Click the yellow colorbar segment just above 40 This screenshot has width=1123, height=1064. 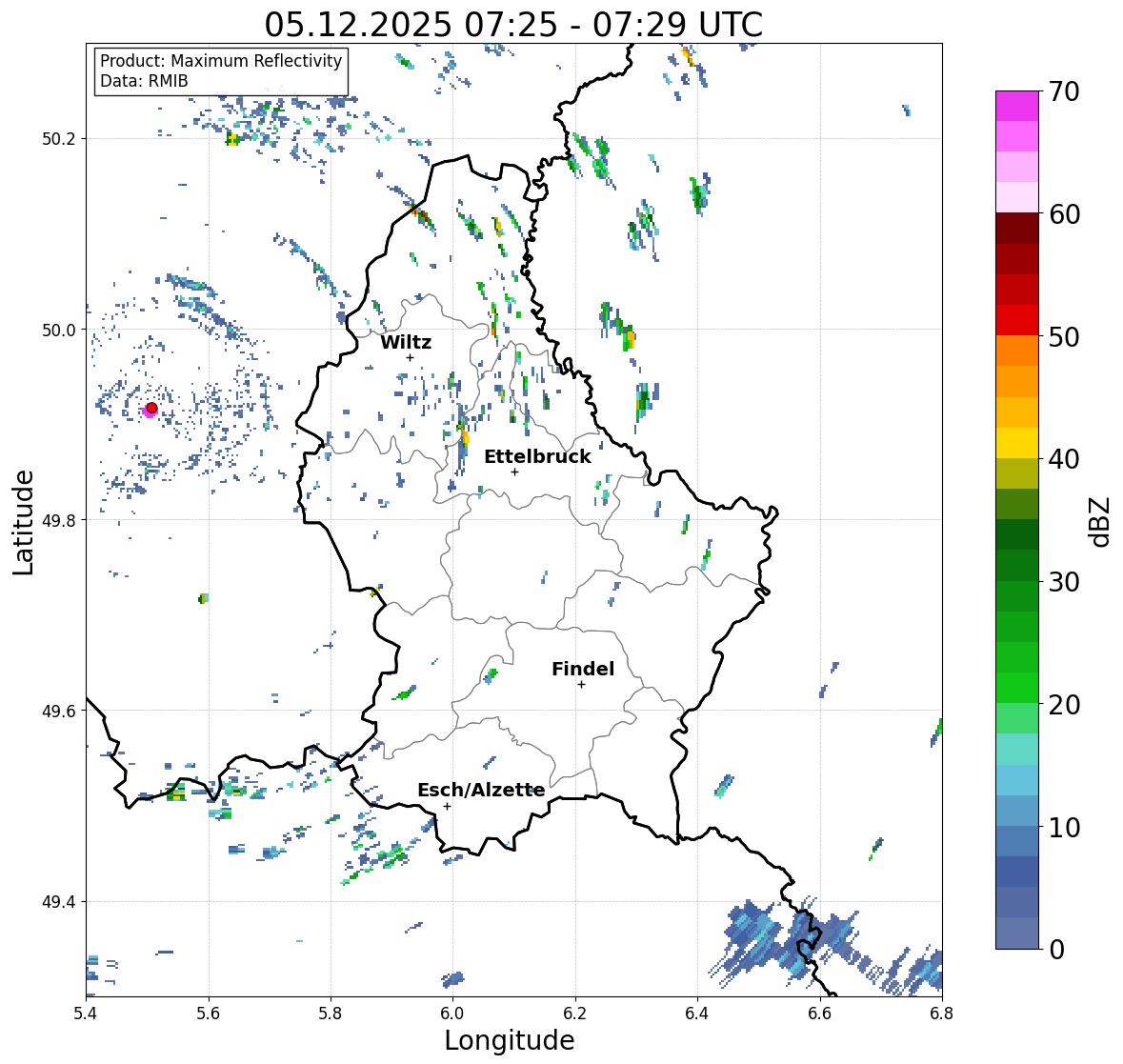coord(1017,443)
